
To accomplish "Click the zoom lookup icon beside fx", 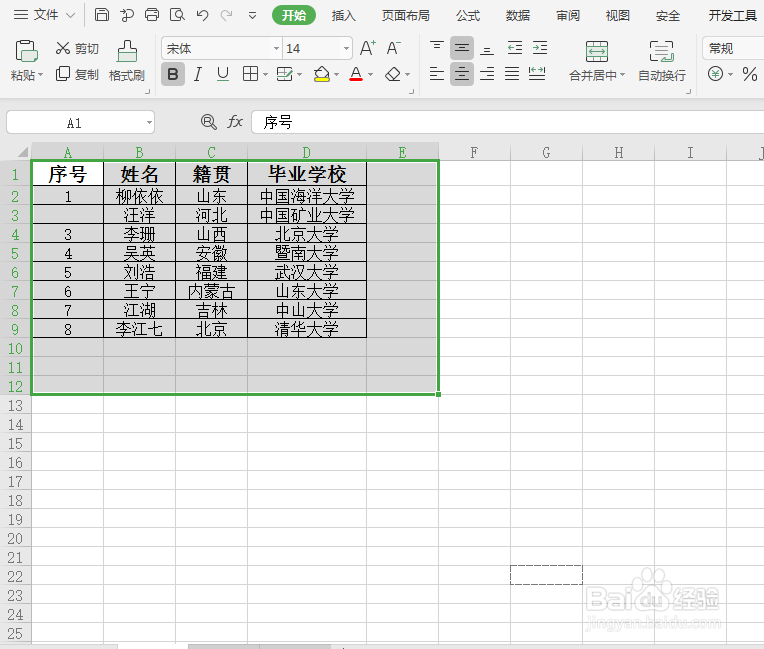I will point(209,122).
